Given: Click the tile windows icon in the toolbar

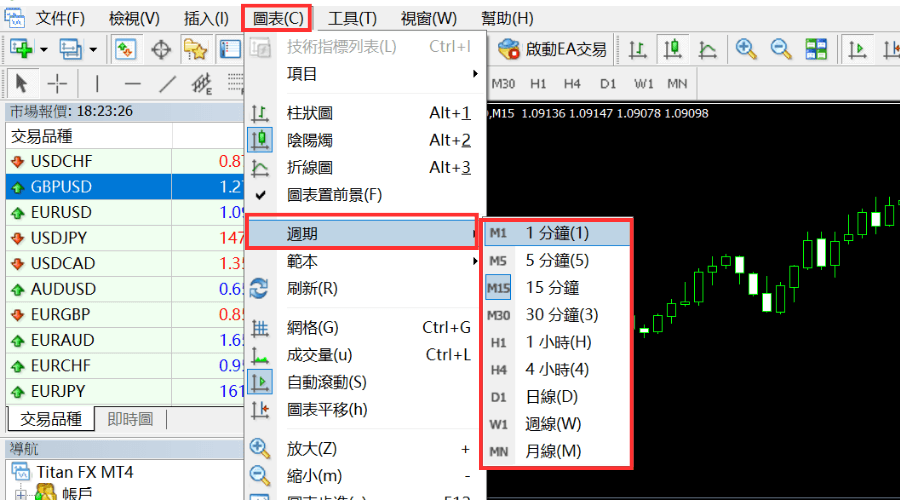Looking at the screenshot, I should pos(816,48).
